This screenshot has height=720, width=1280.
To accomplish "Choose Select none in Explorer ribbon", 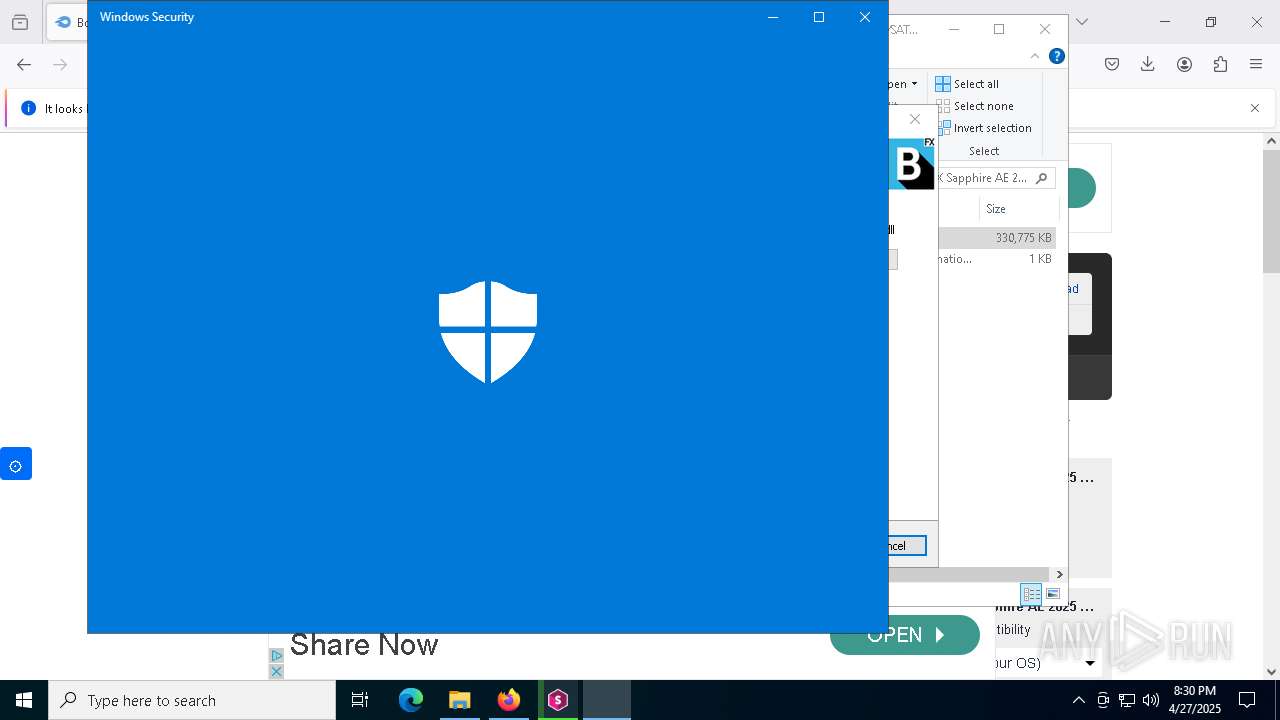I will [974, 106].
